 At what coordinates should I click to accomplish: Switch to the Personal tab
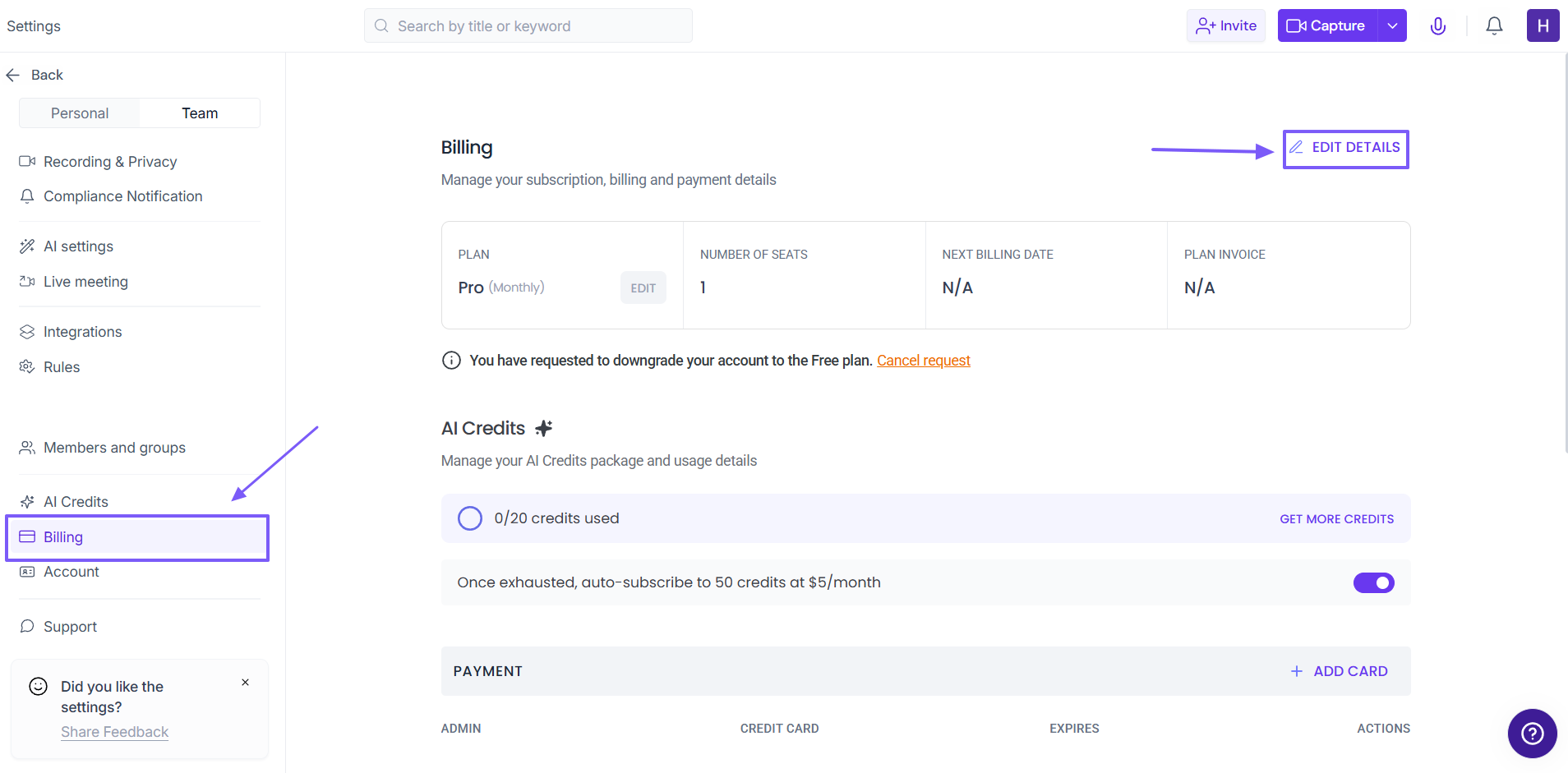80,113
